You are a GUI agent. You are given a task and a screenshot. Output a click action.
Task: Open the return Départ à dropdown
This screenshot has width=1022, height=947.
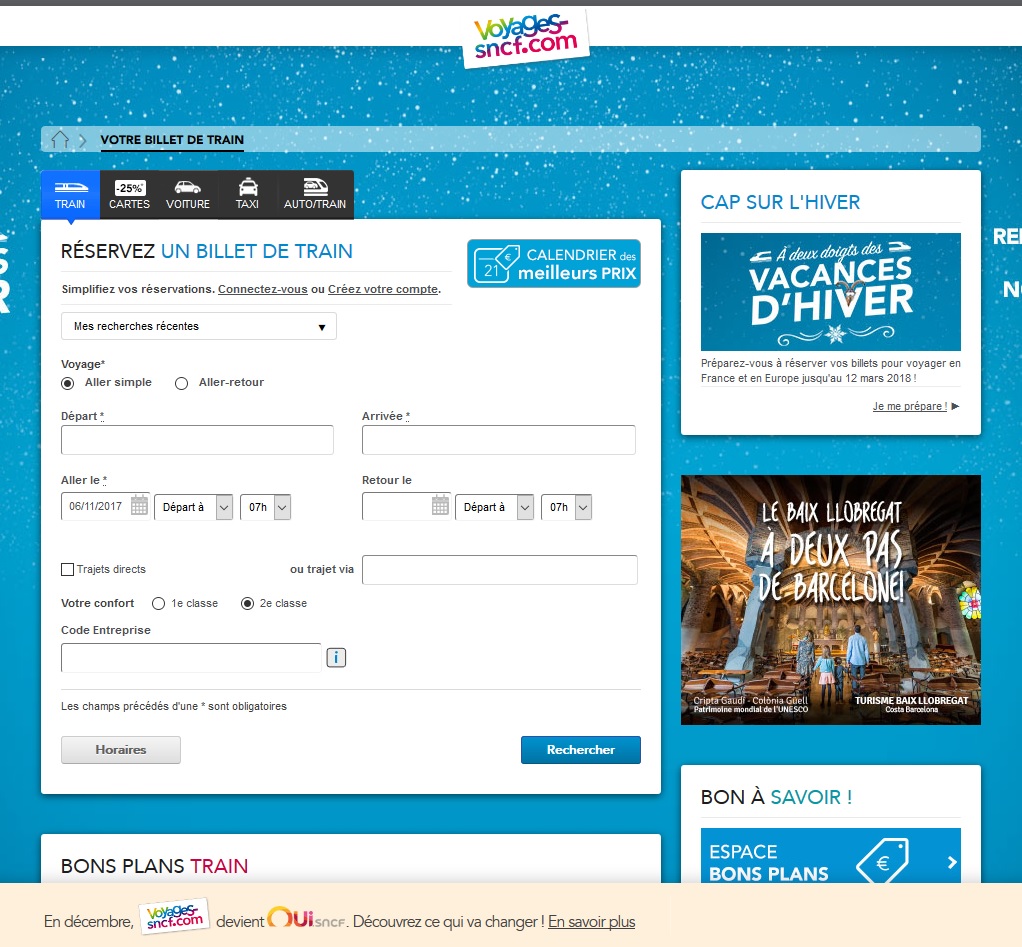click(494, 507)
